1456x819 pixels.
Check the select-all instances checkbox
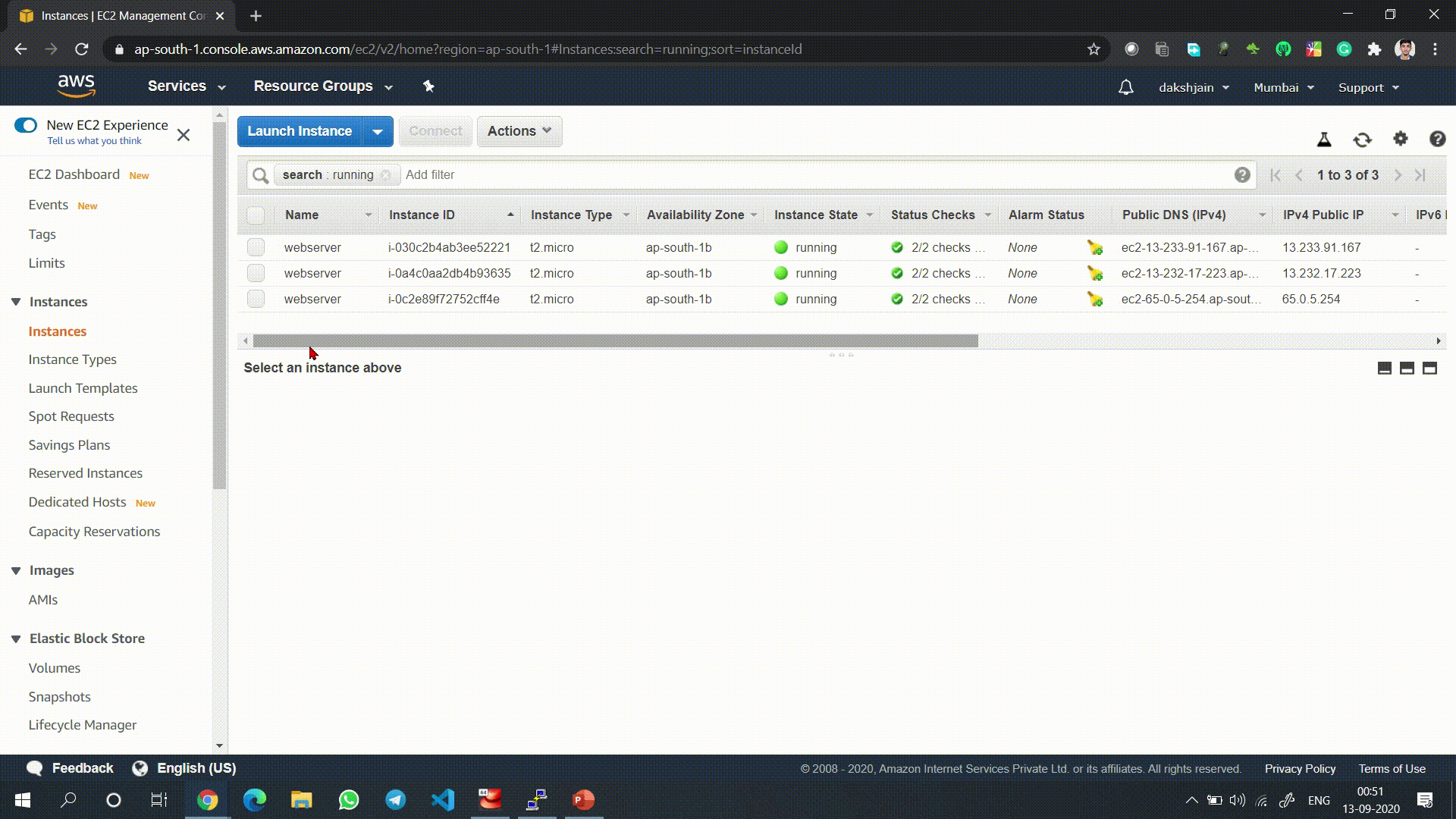[256, 215]
